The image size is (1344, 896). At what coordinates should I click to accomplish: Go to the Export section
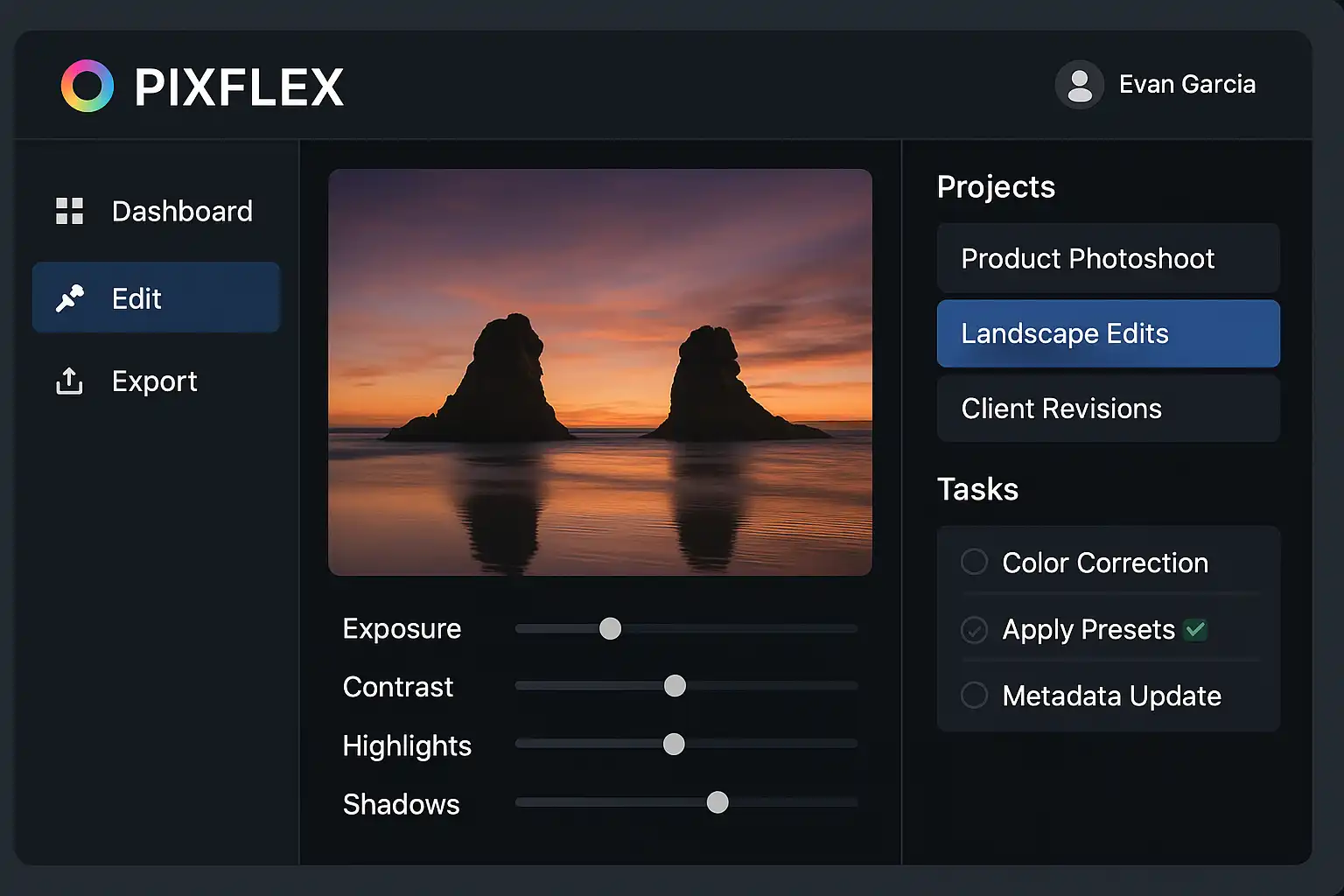point(154,381)
